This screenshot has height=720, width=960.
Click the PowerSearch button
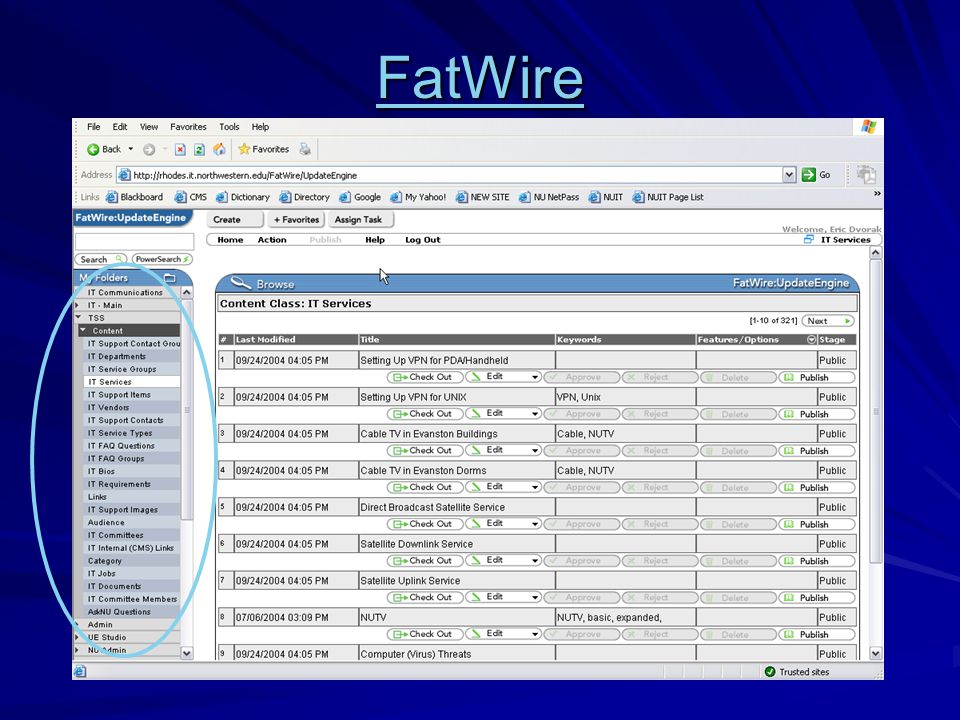pyautogui.click(x=162, y=259)
